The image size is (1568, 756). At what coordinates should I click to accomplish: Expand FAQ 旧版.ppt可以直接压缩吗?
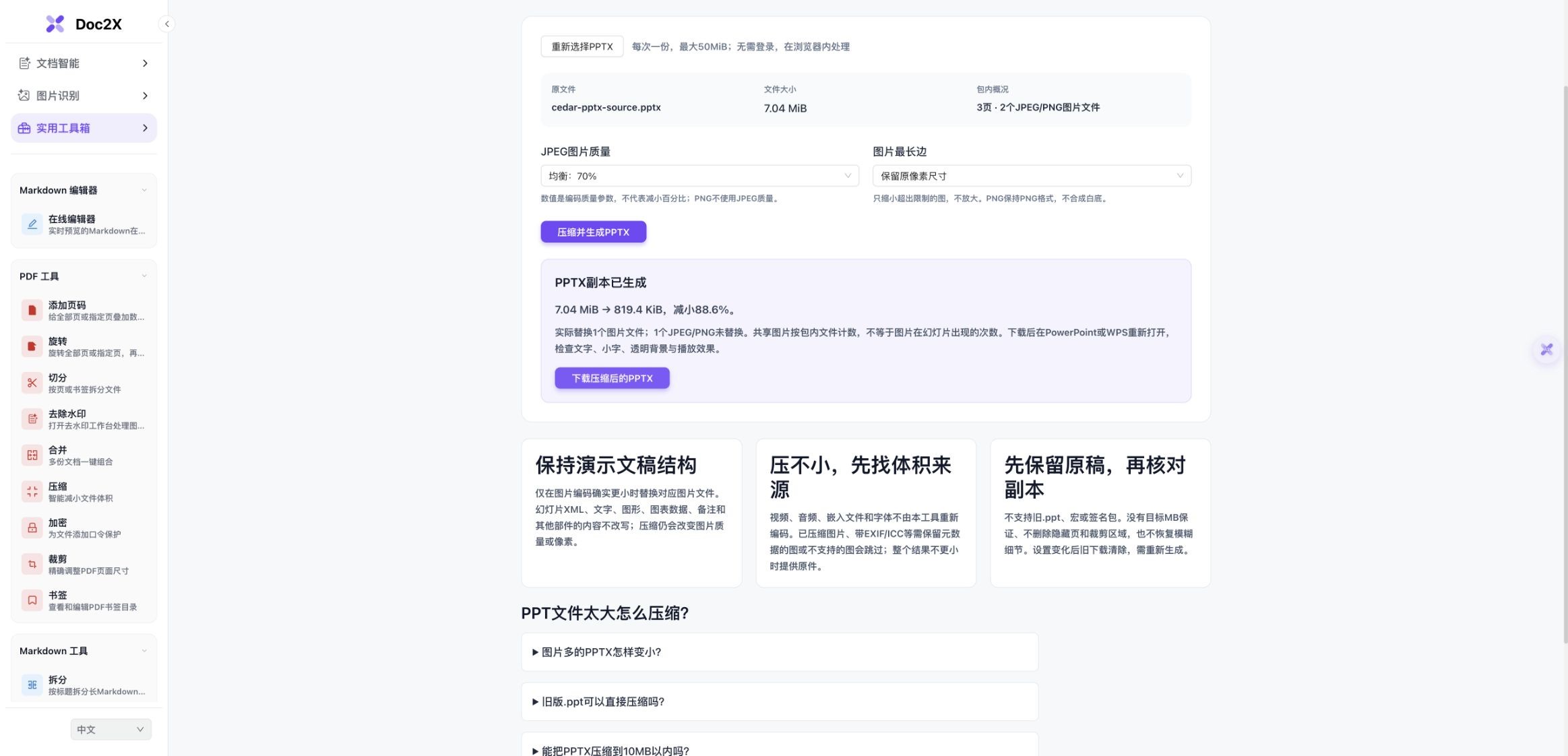point(780,701)
